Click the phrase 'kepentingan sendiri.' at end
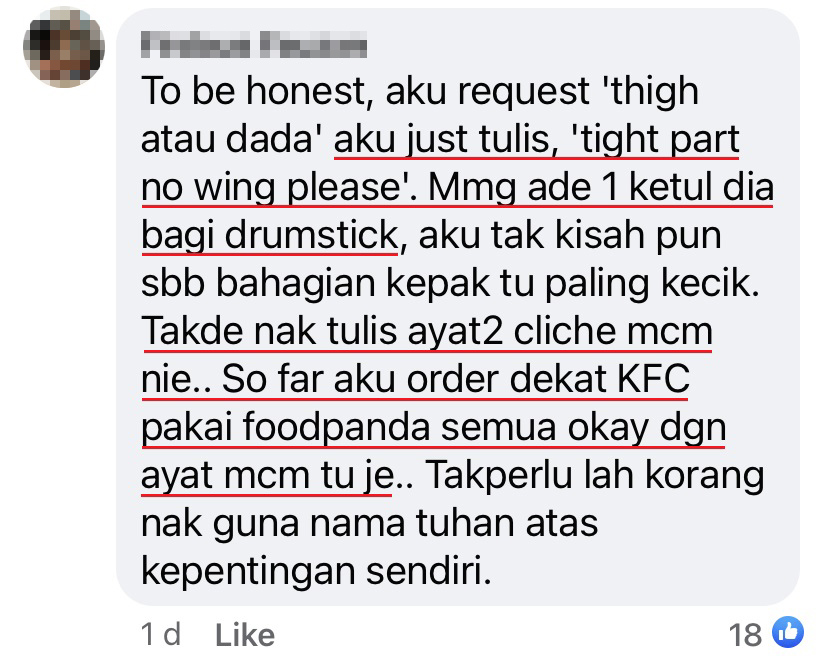Screen dimensions: 828x656 pyautogui.click(x=316, y=571)
